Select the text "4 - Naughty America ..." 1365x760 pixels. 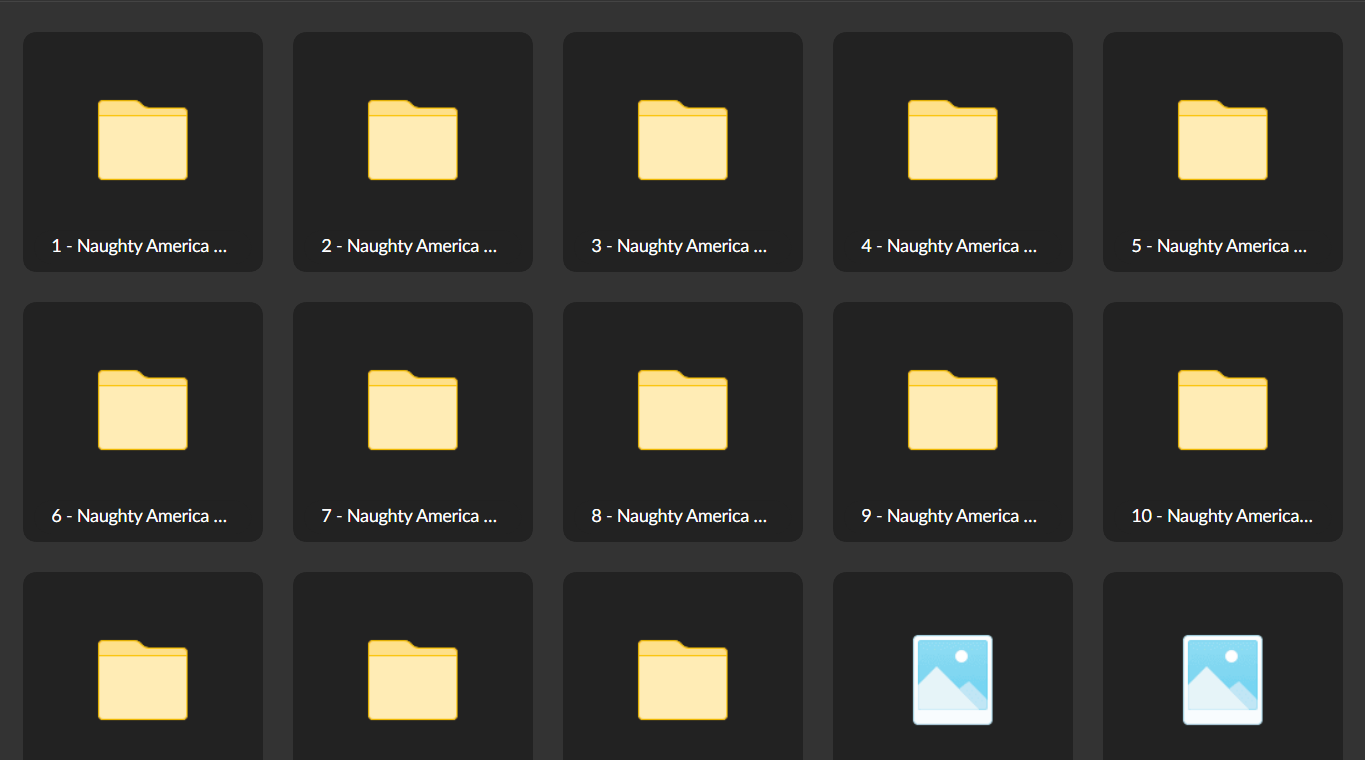950,246
